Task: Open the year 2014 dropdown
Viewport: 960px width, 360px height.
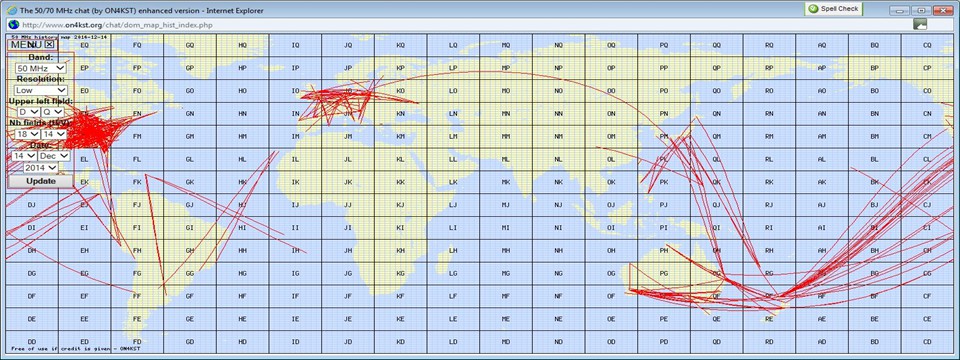Action: (x=41, y=167)
